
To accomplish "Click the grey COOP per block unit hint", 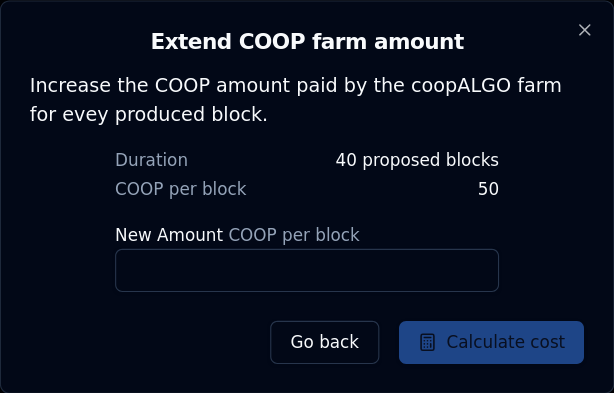I will point(294,235).
